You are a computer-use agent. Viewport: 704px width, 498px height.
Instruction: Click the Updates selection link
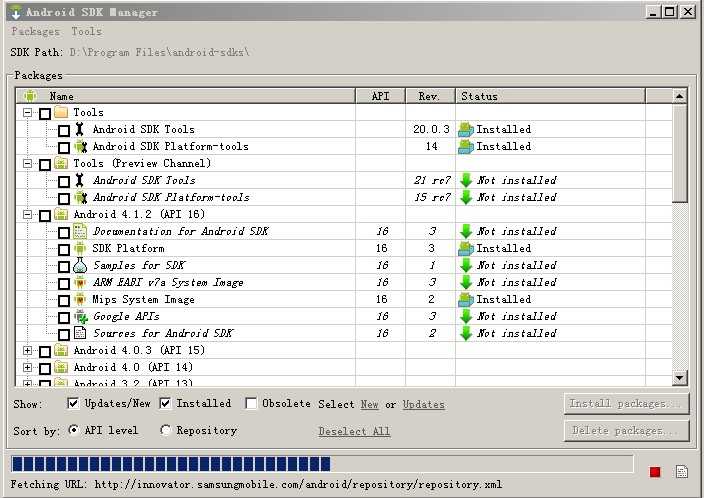pos(423,404)
